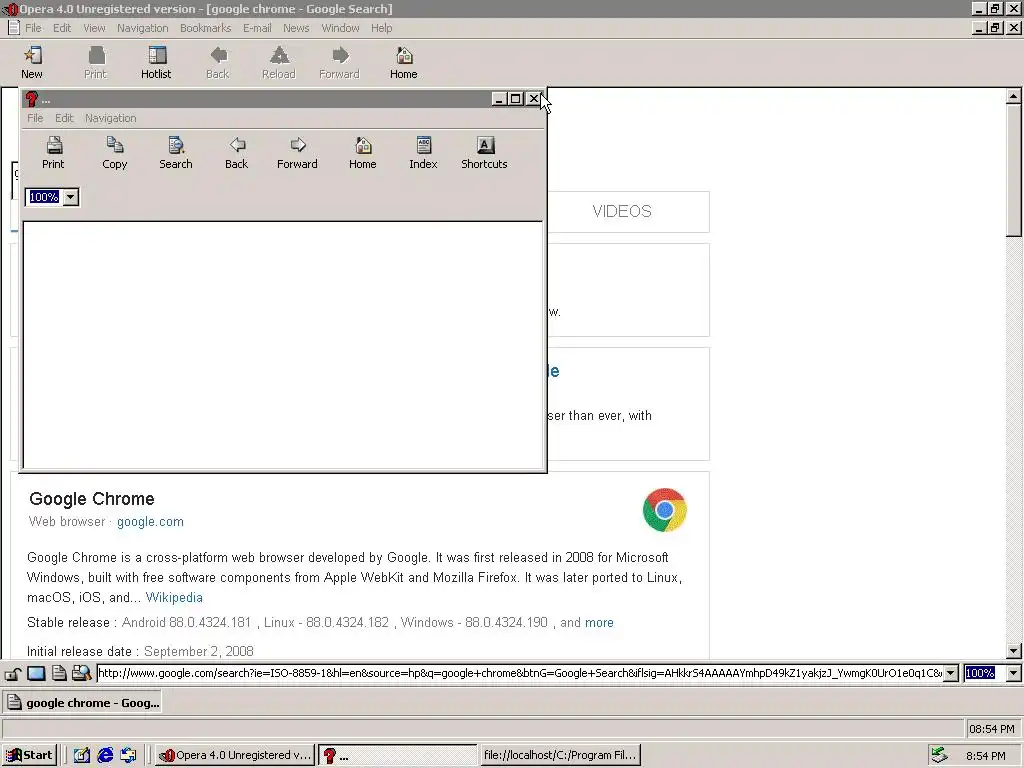Click the padlock security icon in address bar

click(13, 673)
